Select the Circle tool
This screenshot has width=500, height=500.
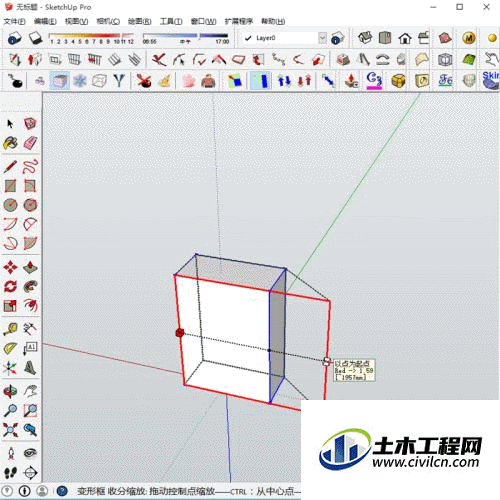[x=10, y=205]
